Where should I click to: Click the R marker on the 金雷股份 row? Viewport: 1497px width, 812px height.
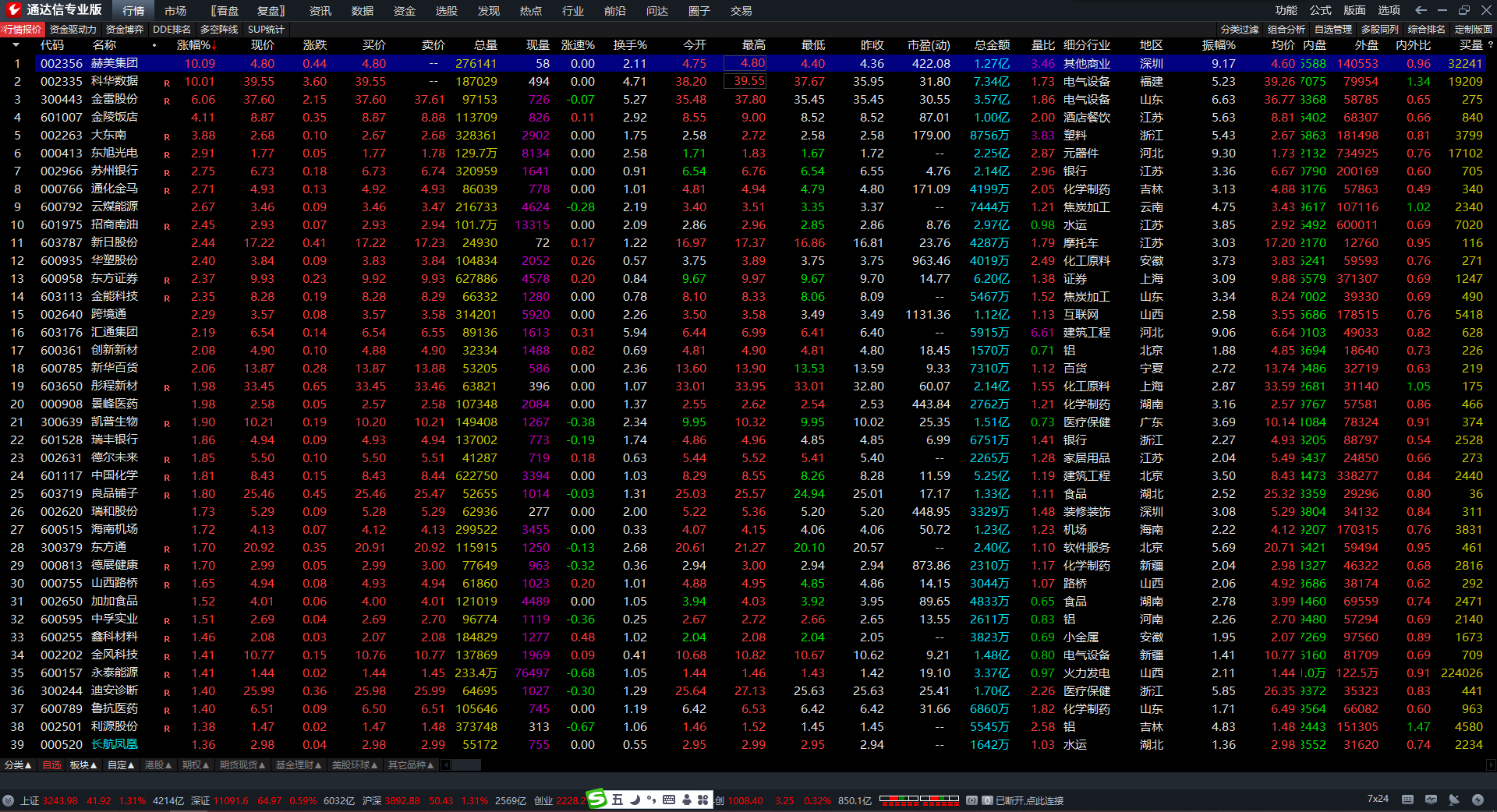[167, 101]
